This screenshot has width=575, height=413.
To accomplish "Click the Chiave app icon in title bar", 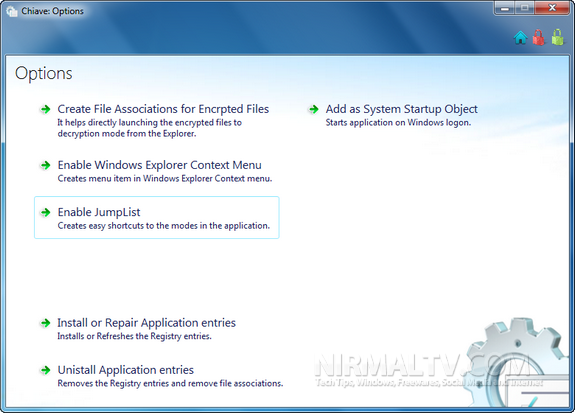I will point(12,11).
